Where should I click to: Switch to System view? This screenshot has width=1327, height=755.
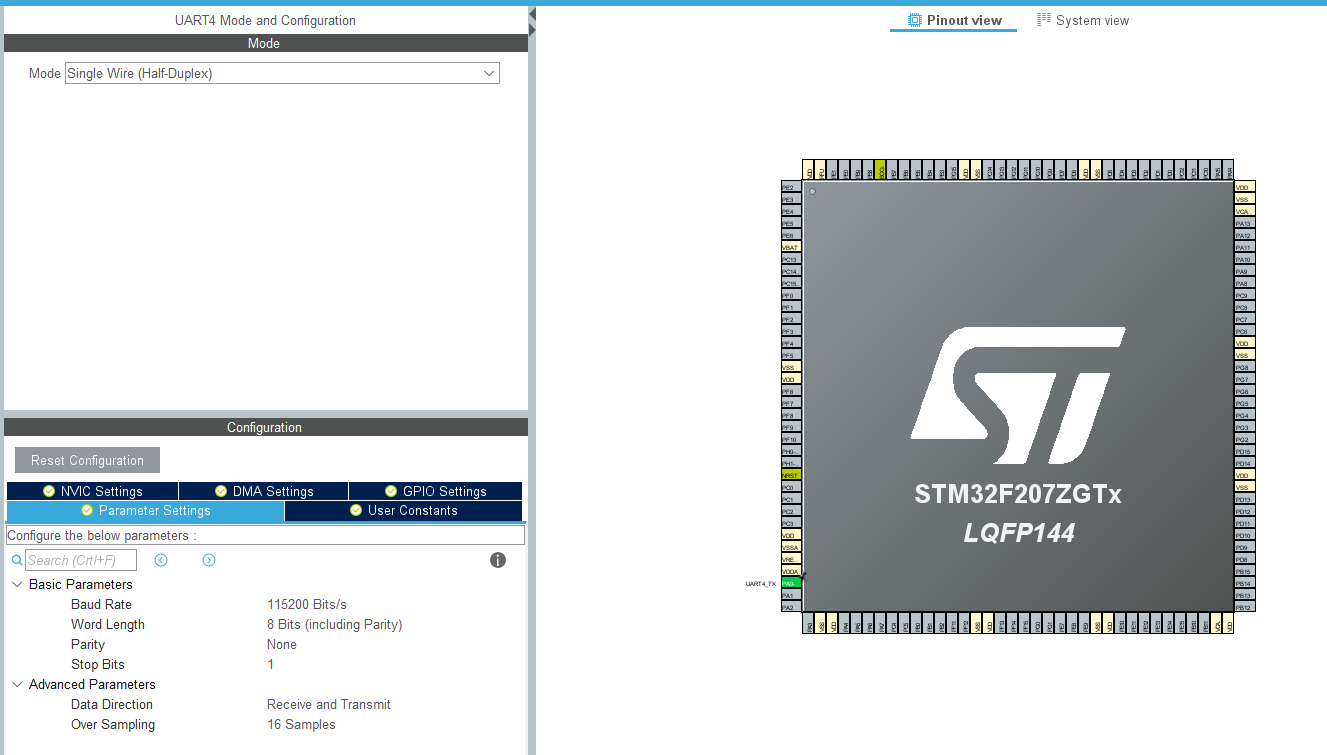click(x=1083, y=20)
